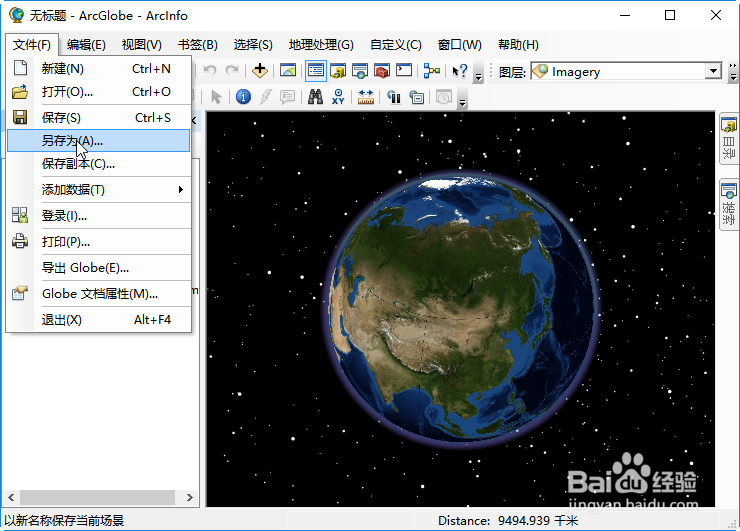Choose 新建(N) from the File menu
This screenshot has height=531, width=740.
click(99, 69)
